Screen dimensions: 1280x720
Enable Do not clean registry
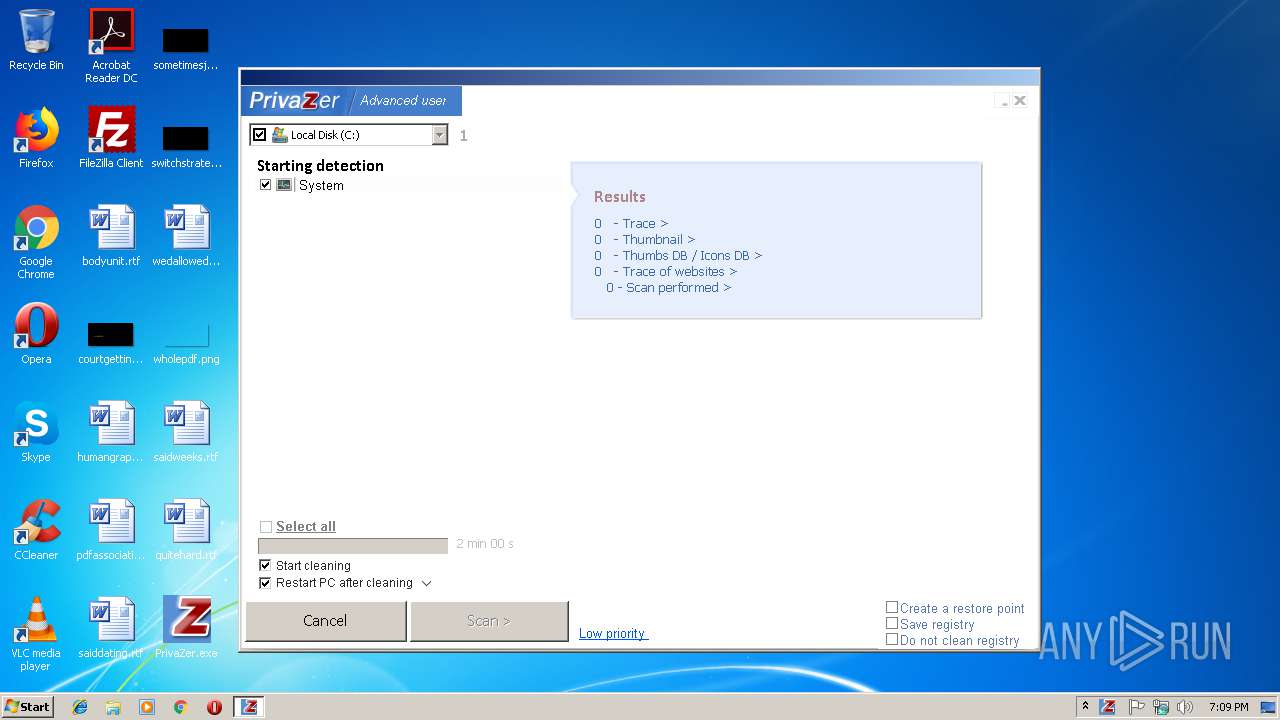892,639
